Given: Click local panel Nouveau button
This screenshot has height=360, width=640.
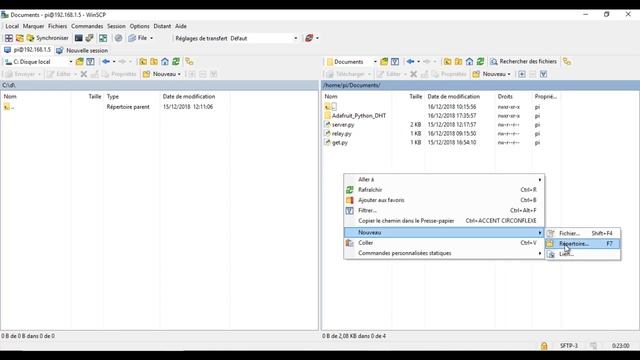Looking at the screenshot, I should (159, 74).
